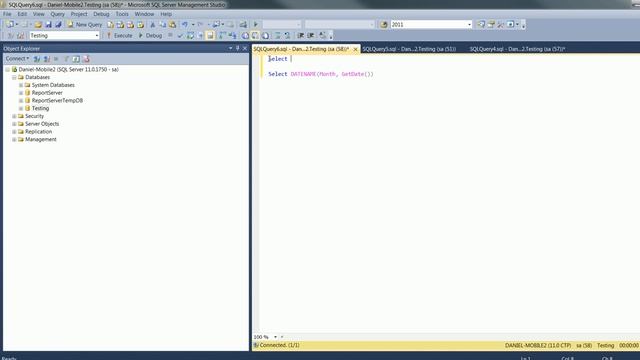
Task: Expand the Replication folder
Action: [x=14, y=131]
